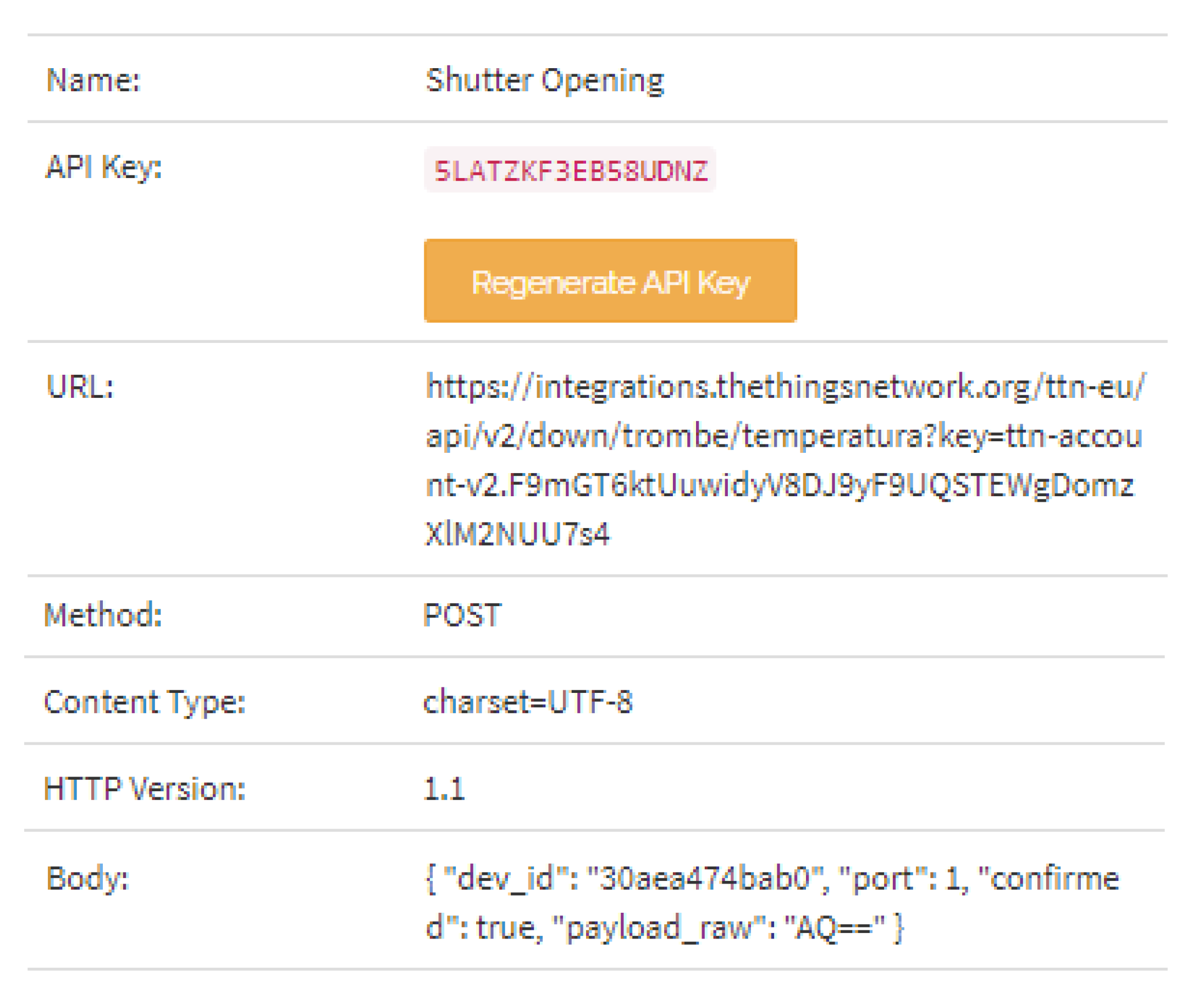
Task: Click the HTTP Version: row label
Action: pyautogui.click(x=145, y=789)
